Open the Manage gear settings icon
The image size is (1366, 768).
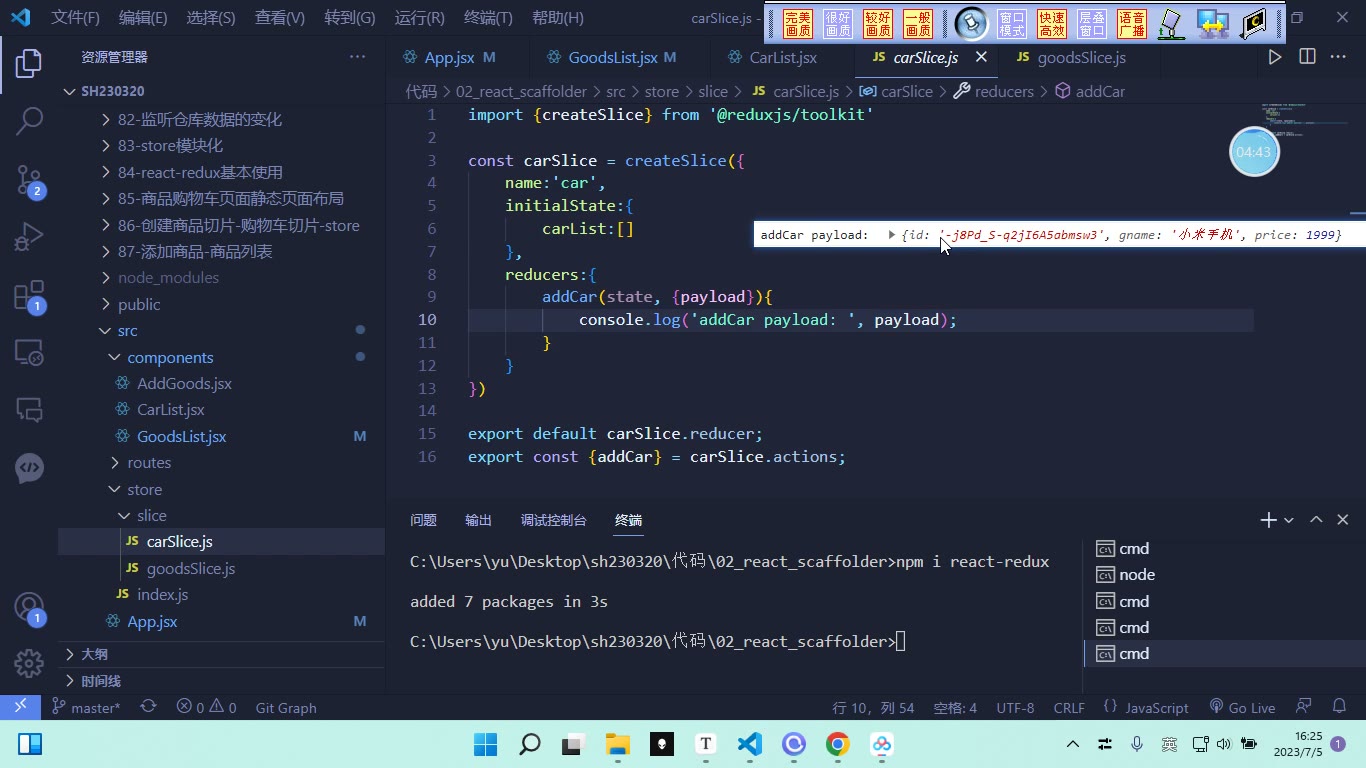click(29, 662)
